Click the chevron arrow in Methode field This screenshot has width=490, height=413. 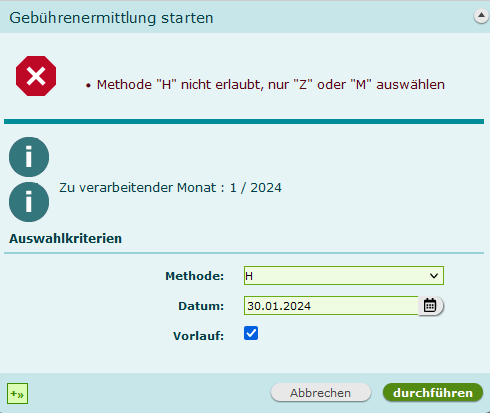pyautogui.click(x=434, y=276)
